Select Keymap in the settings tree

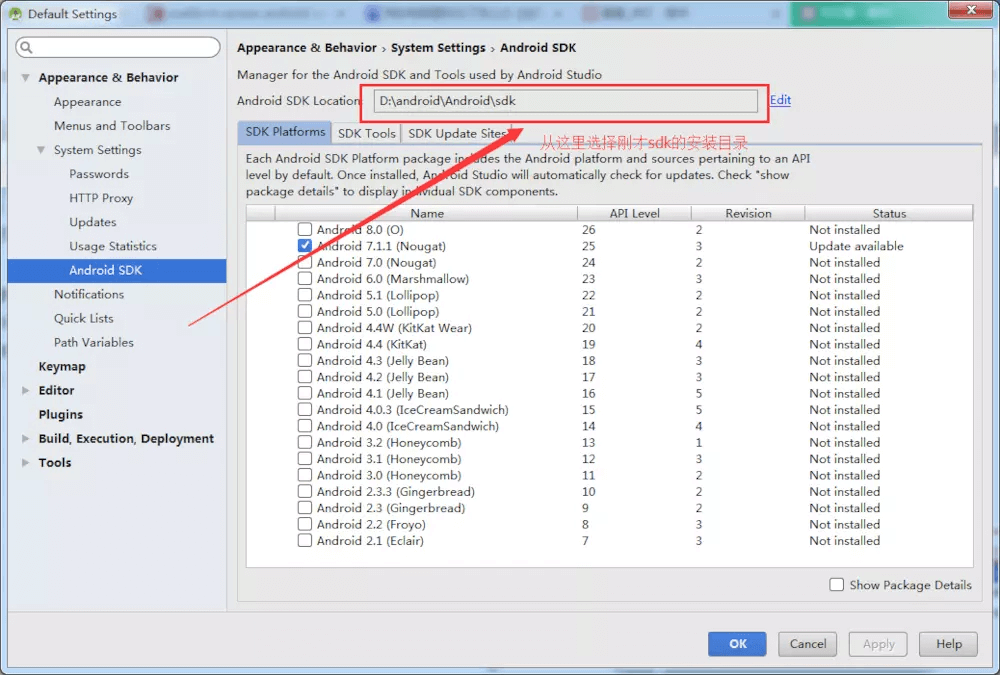[62, 366]
